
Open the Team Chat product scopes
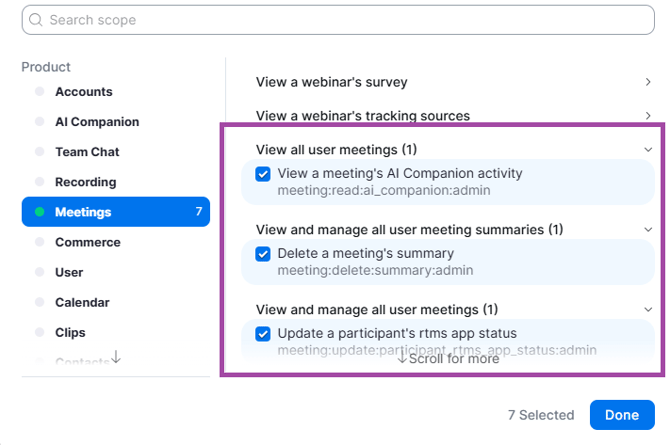[87, 152]
